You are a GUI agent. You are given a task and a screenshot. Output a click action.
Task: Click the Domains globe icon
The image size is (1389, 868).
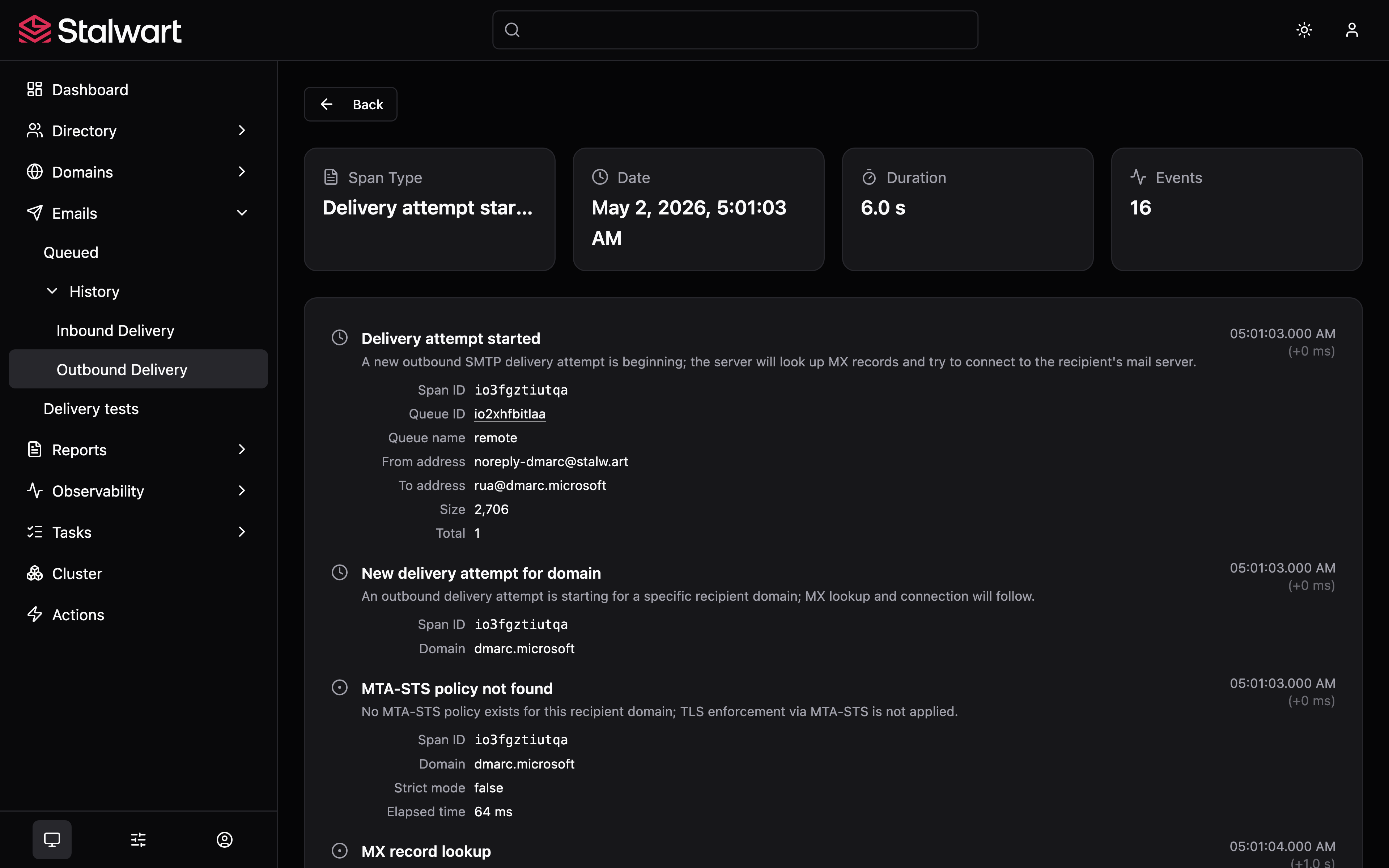34,172
